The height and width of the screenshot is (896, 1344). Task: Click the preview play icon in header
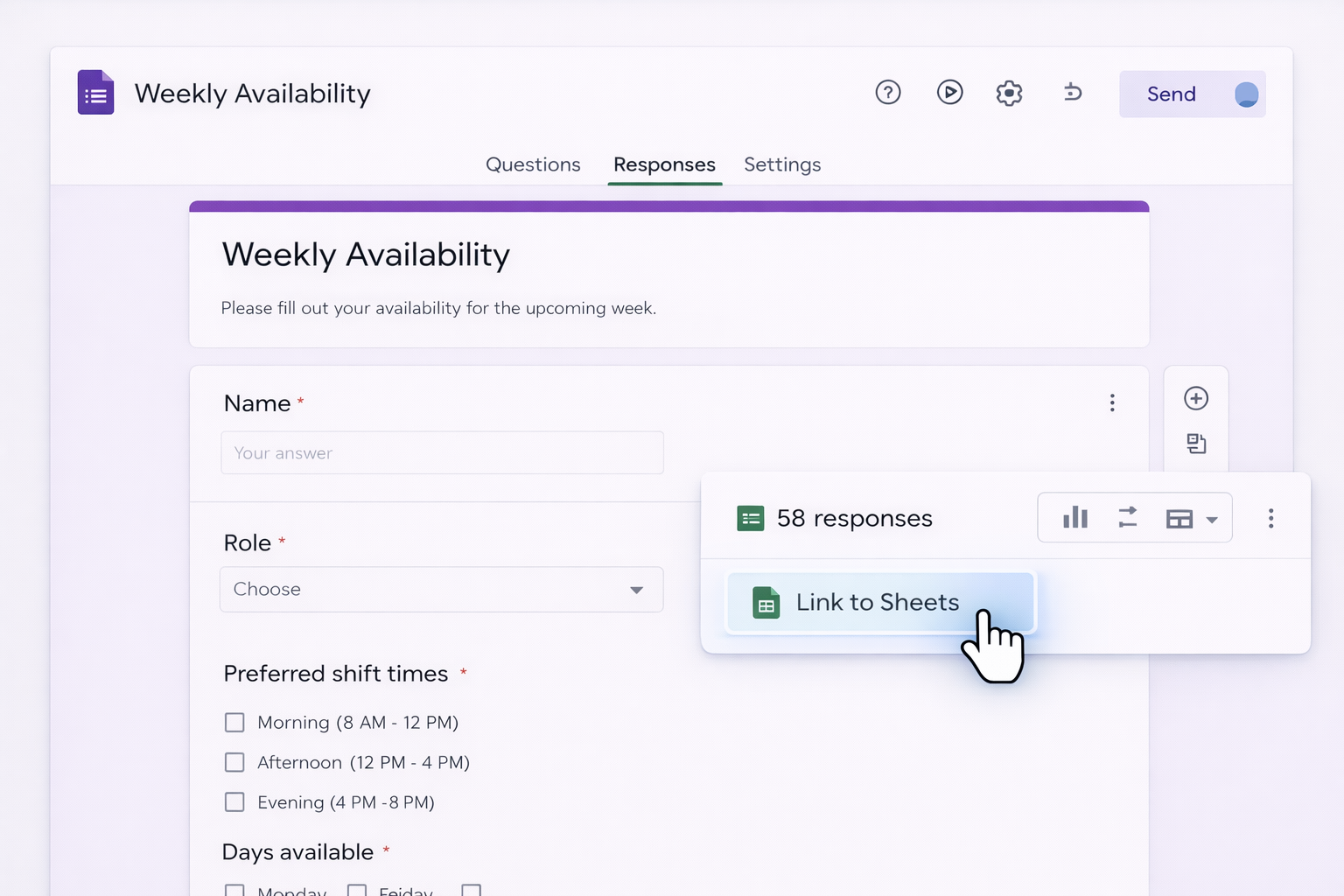point(949,92)
